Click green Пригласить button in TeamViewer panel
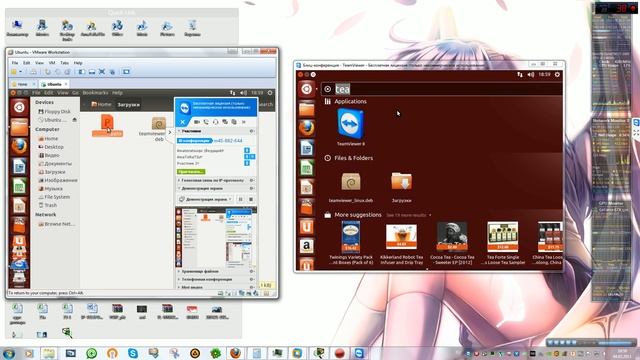The width and height of the screenshot is (640, 360). pyautogui.click(x=191, y=172)
